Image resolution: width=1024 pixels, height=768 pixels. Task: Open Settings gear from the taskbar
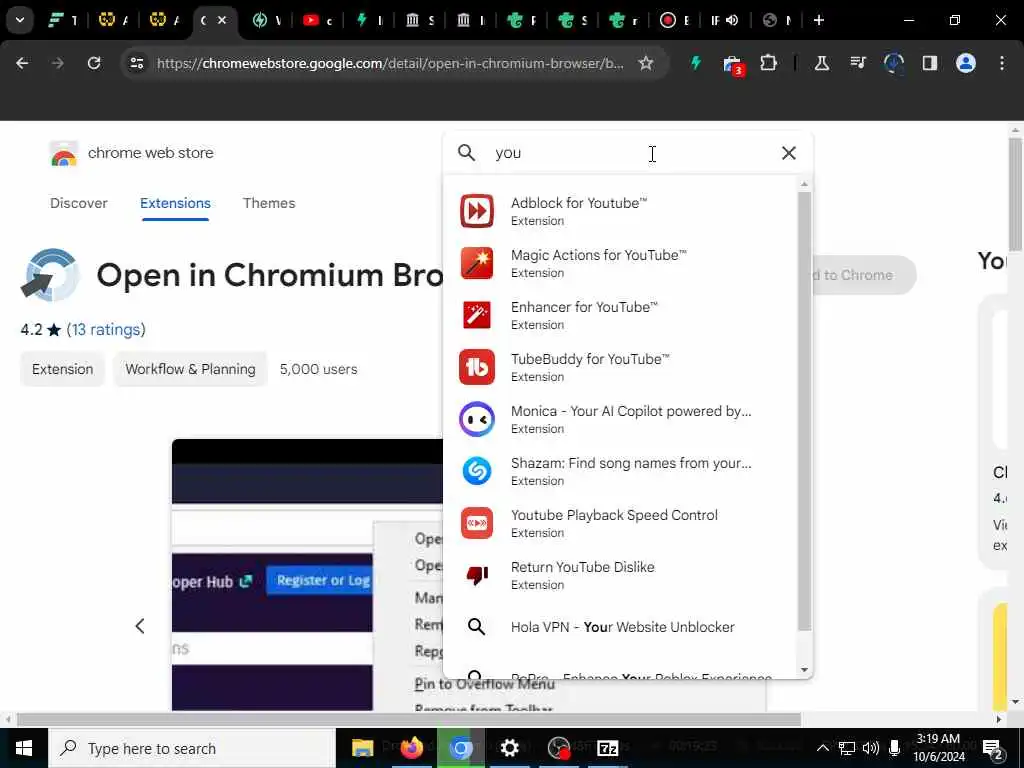pyautogui.click(x=509, y=748)
